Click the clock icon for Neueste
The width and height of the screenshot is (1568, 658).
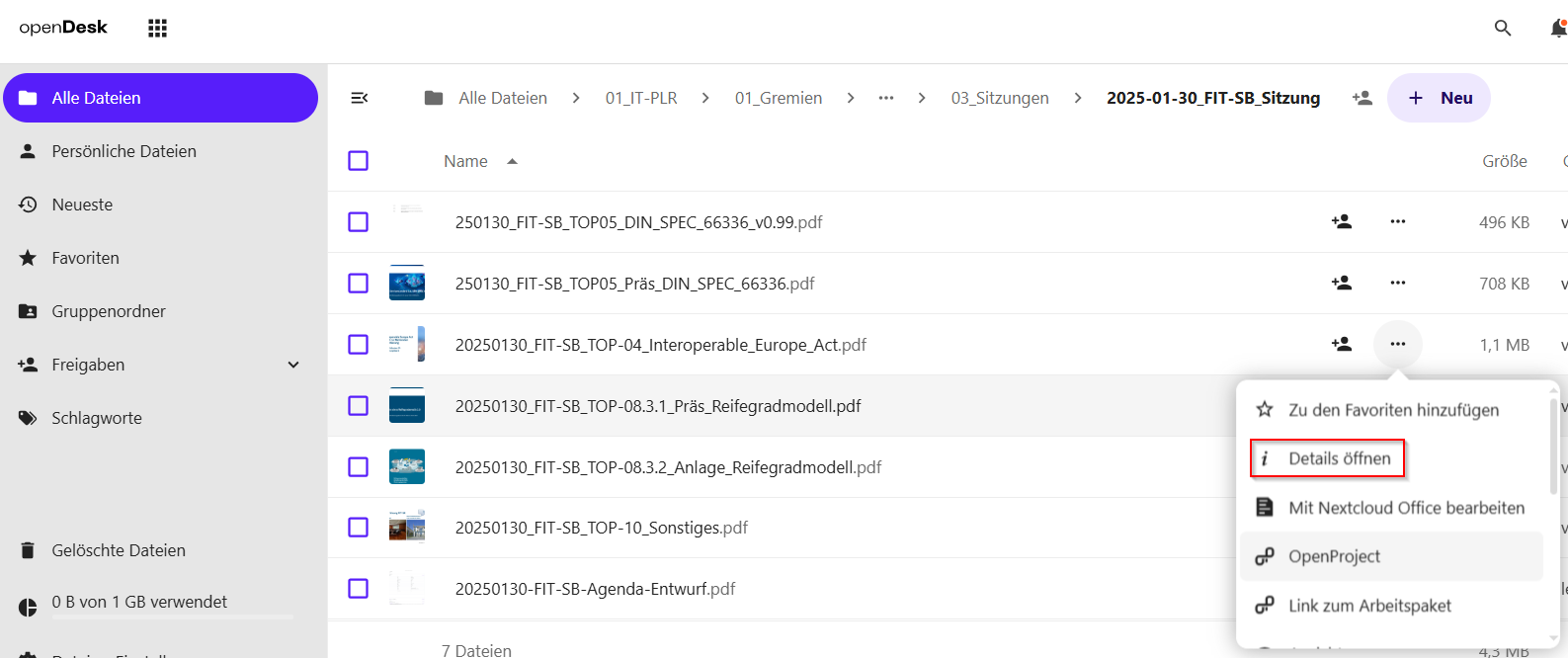pyautogui.click(x=28, y=205)
